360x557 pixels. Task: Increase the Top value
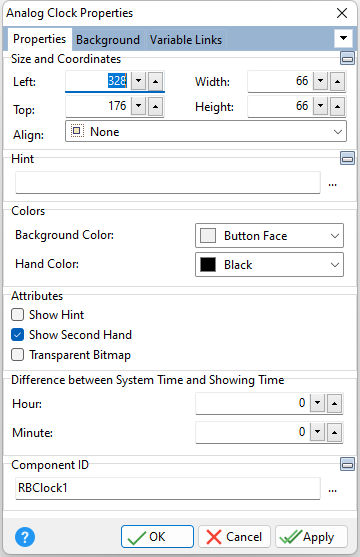click(x=155, y=106)
